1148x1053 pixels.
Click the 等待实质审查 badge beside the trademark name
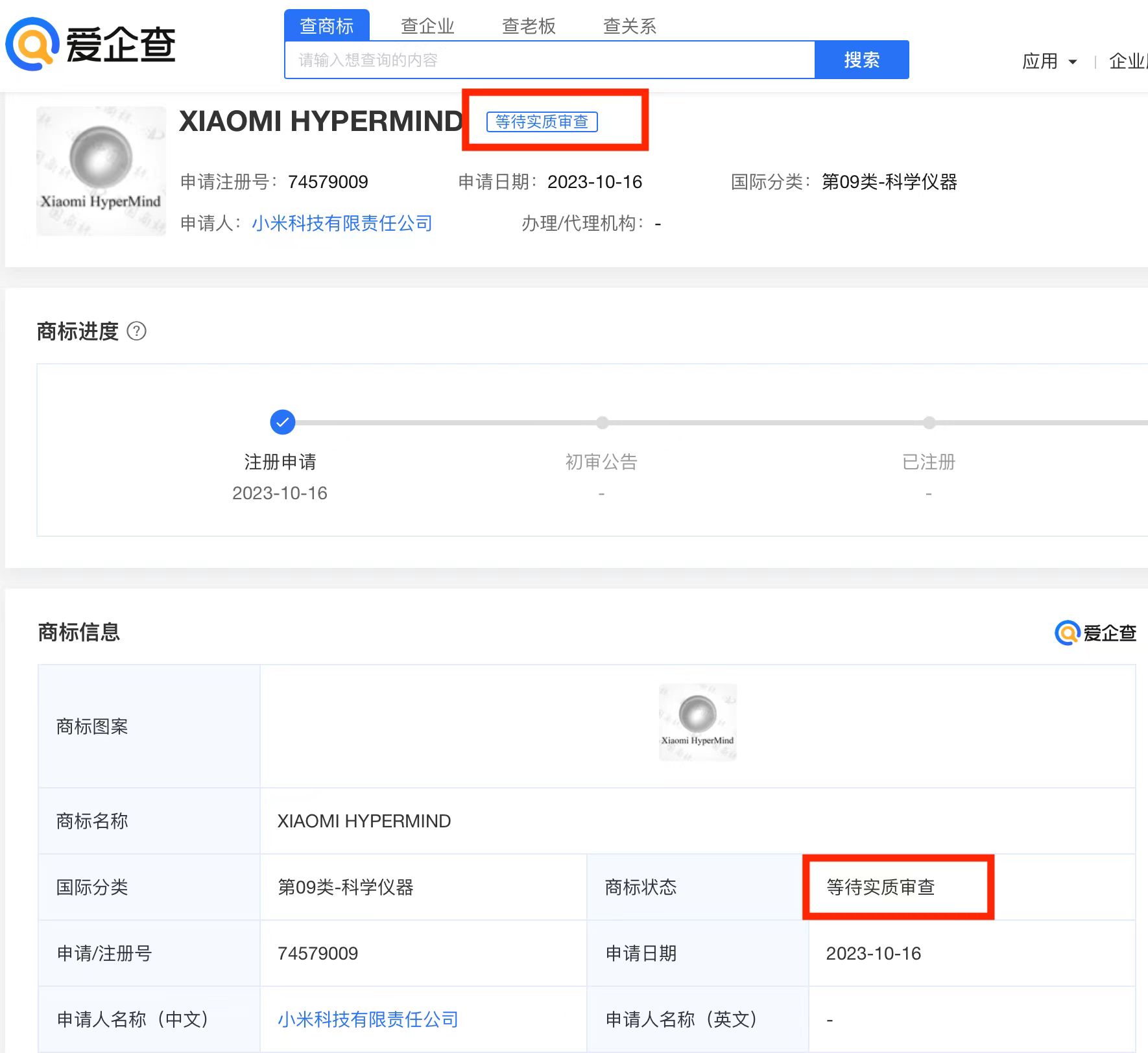point(544,122)
